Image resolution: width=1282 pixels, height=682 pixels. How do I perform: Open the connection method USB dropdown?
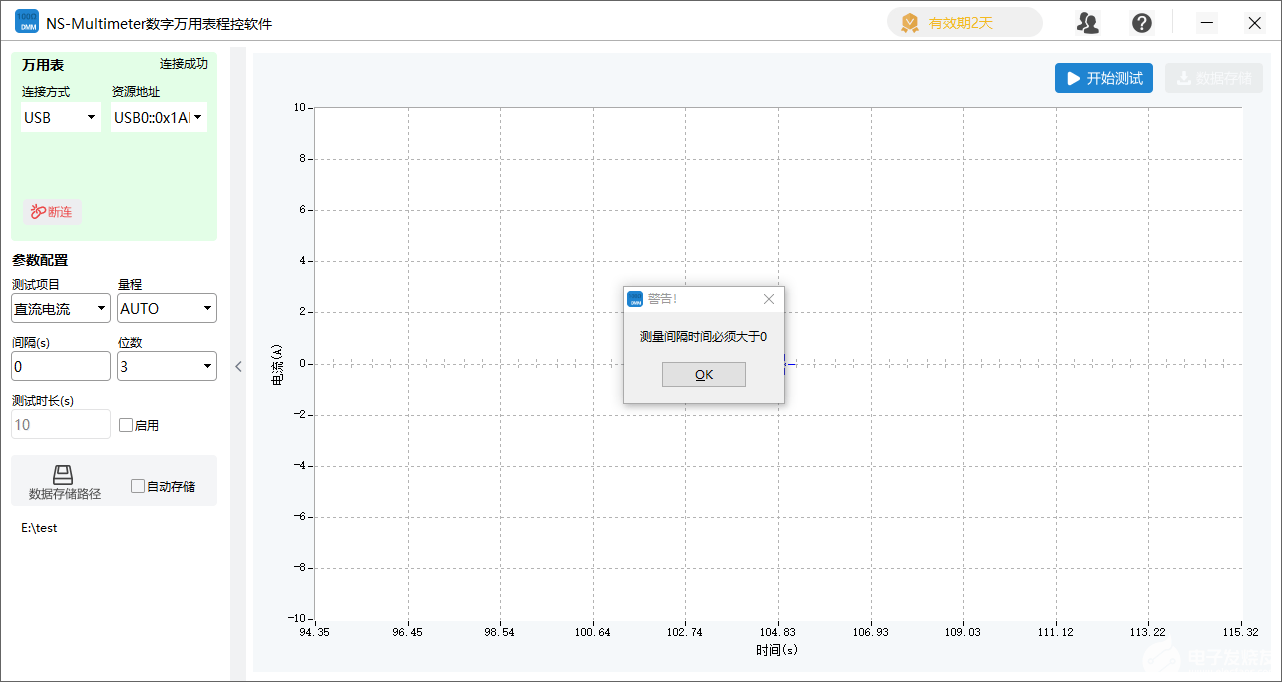click(61, 118)
